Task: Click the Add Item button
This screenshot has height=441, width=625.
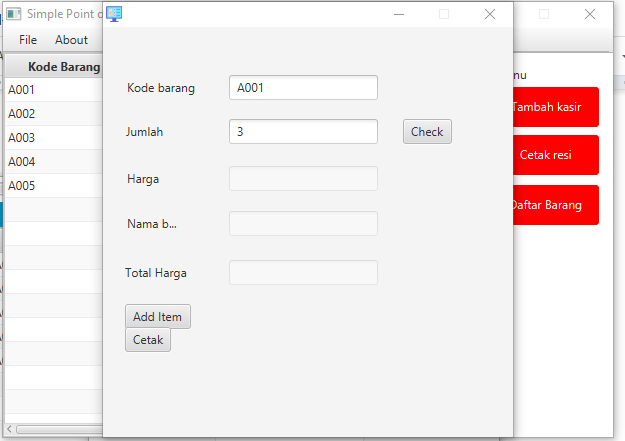Action: 157,317
